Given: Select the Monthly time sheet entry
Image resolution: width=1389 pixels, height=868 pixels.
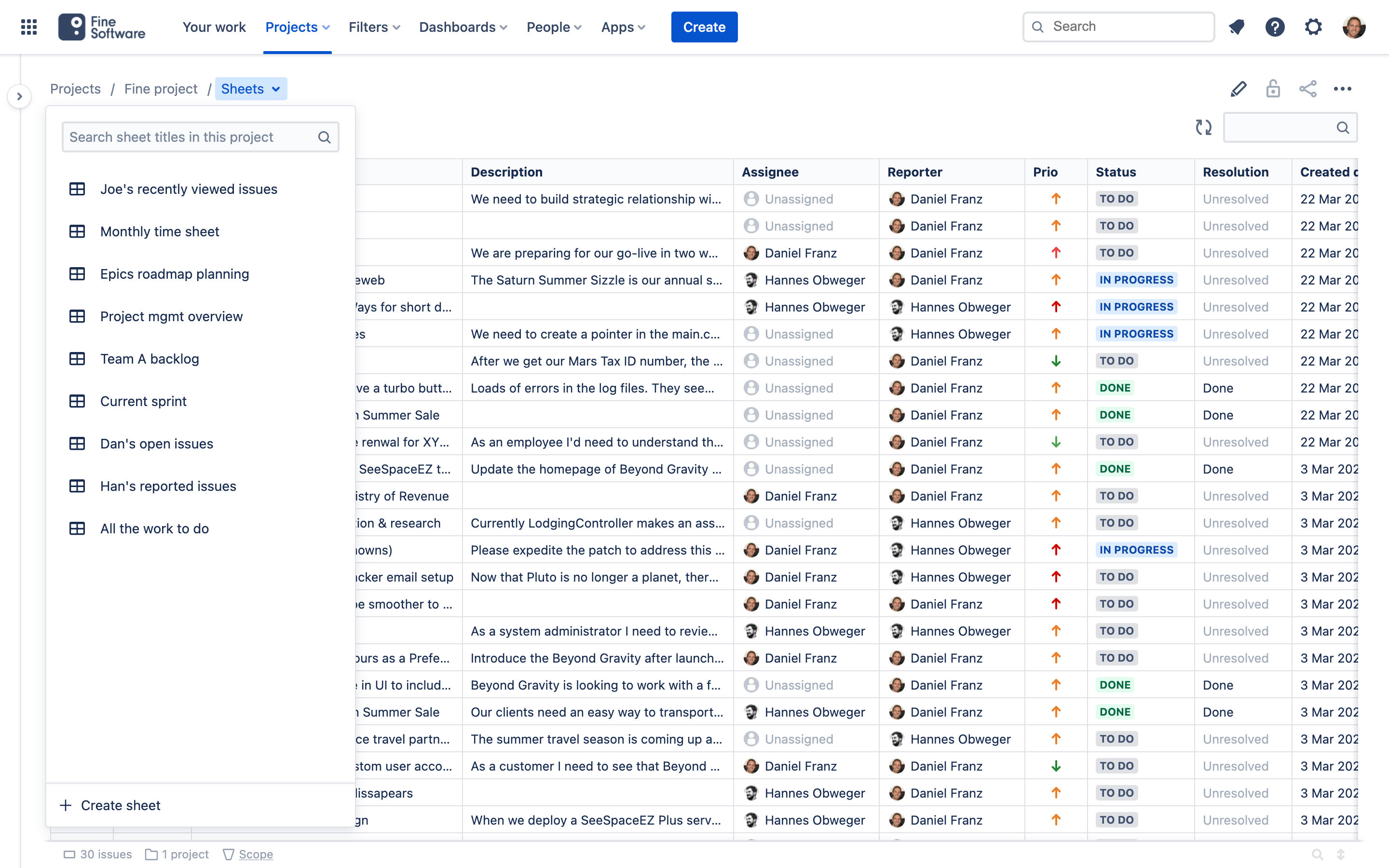Looking at the screenshot, I should [x=160, y=231].
